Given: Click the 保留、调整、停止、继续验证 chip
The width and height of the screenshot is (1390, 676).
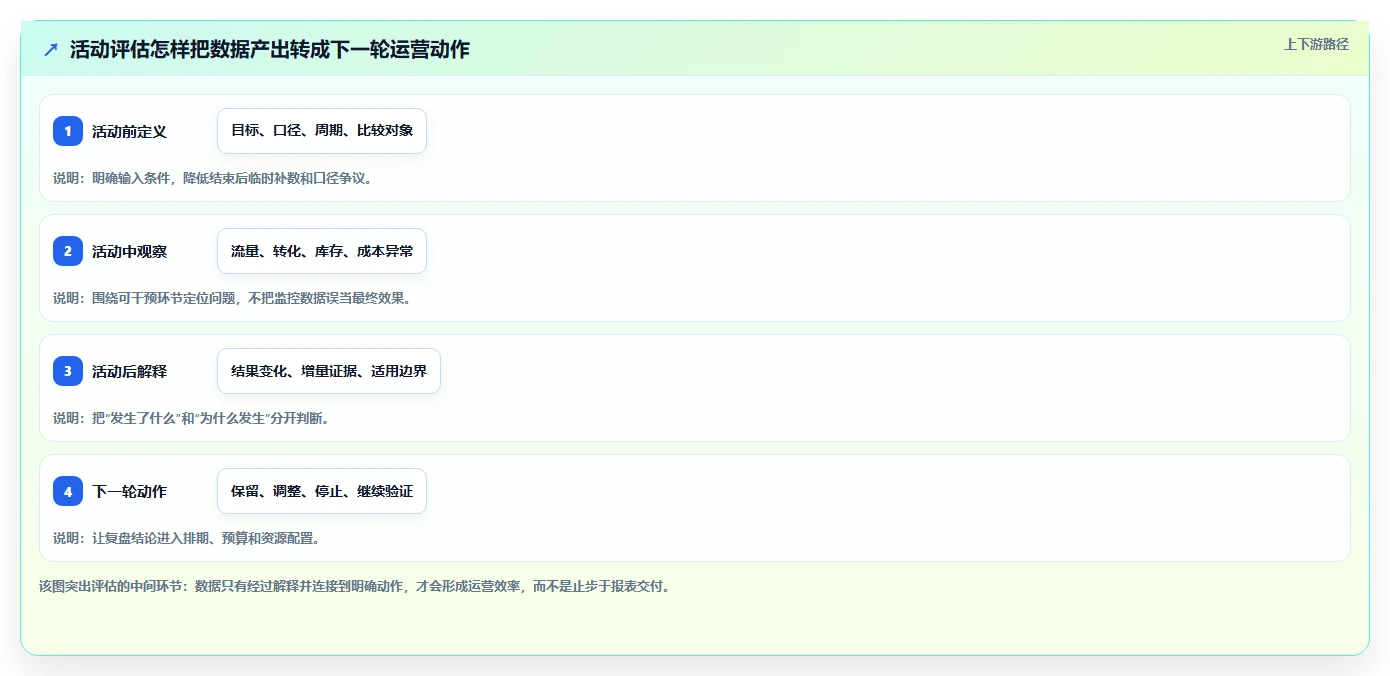Looking at the screenshot, I should [322, 491].
